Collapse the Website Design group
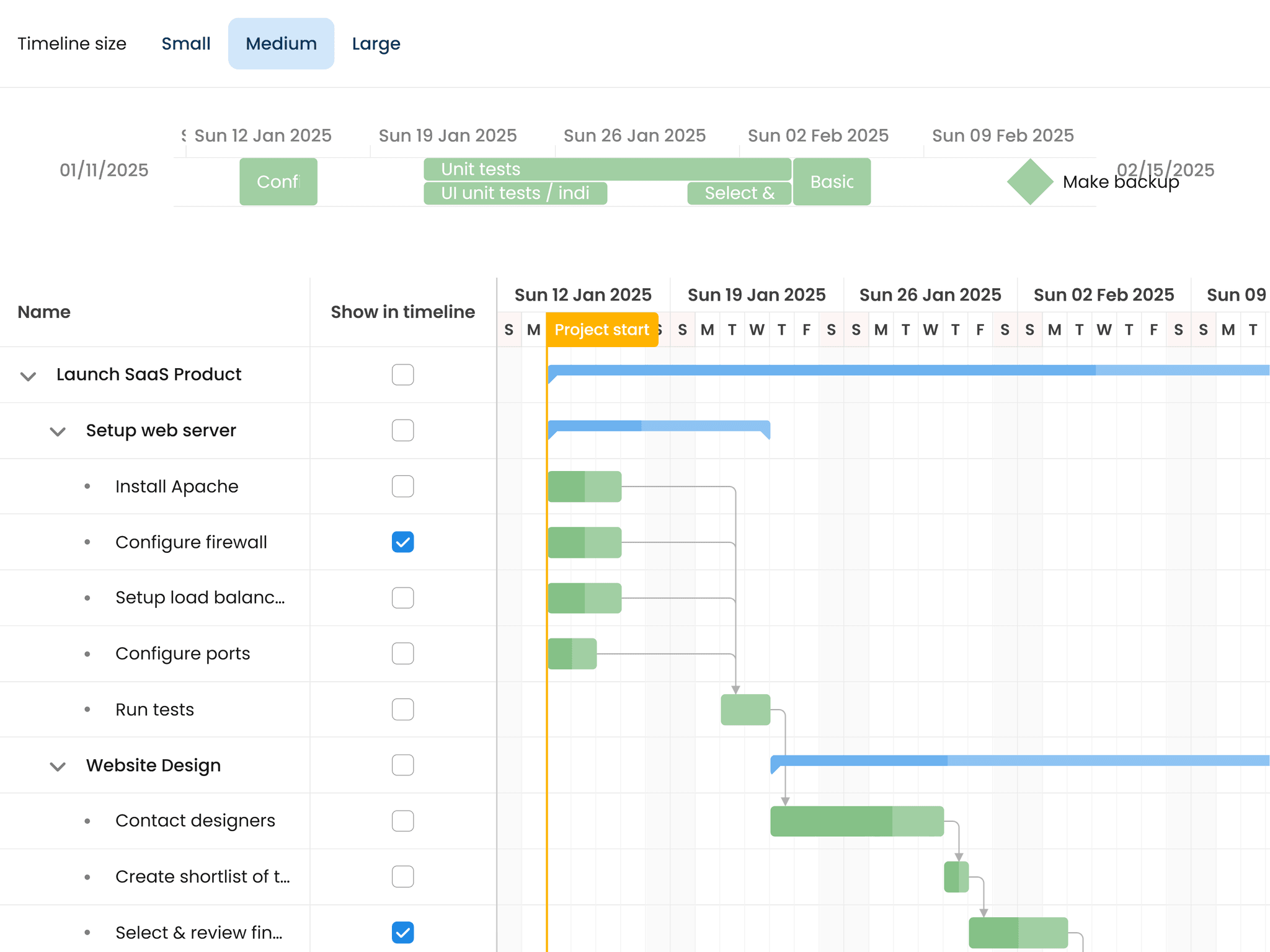This screenshot has height=952, width=1270. 57,766
